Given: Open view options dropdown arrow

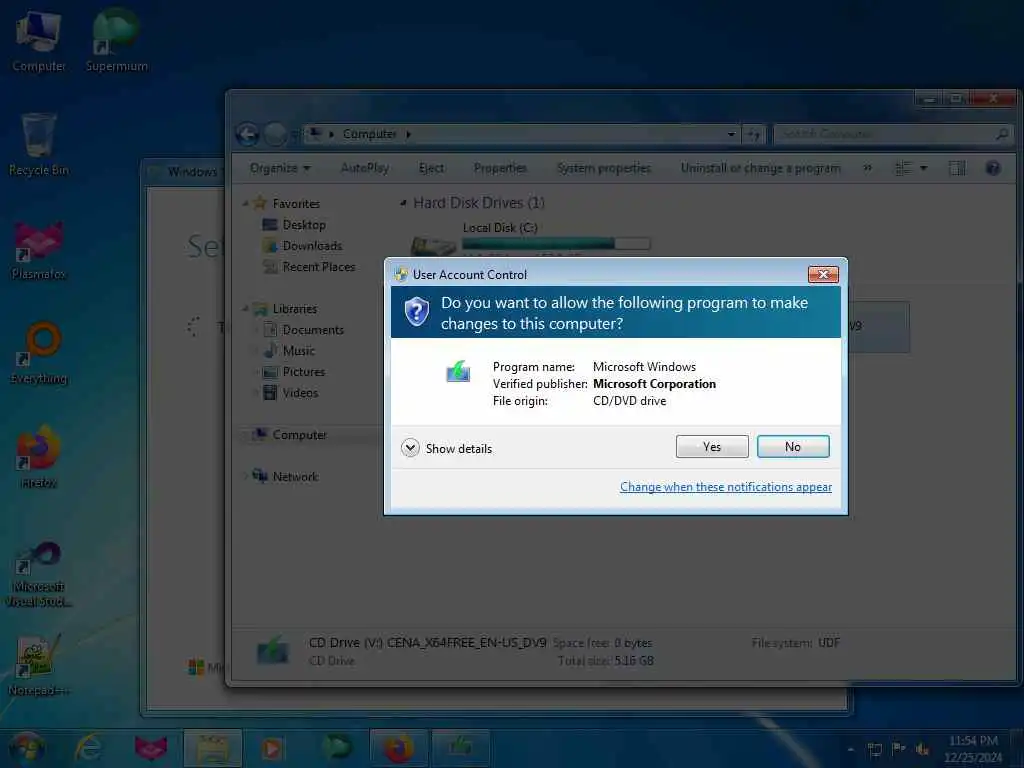Looking at the screenshot, I should coord(923,168).
